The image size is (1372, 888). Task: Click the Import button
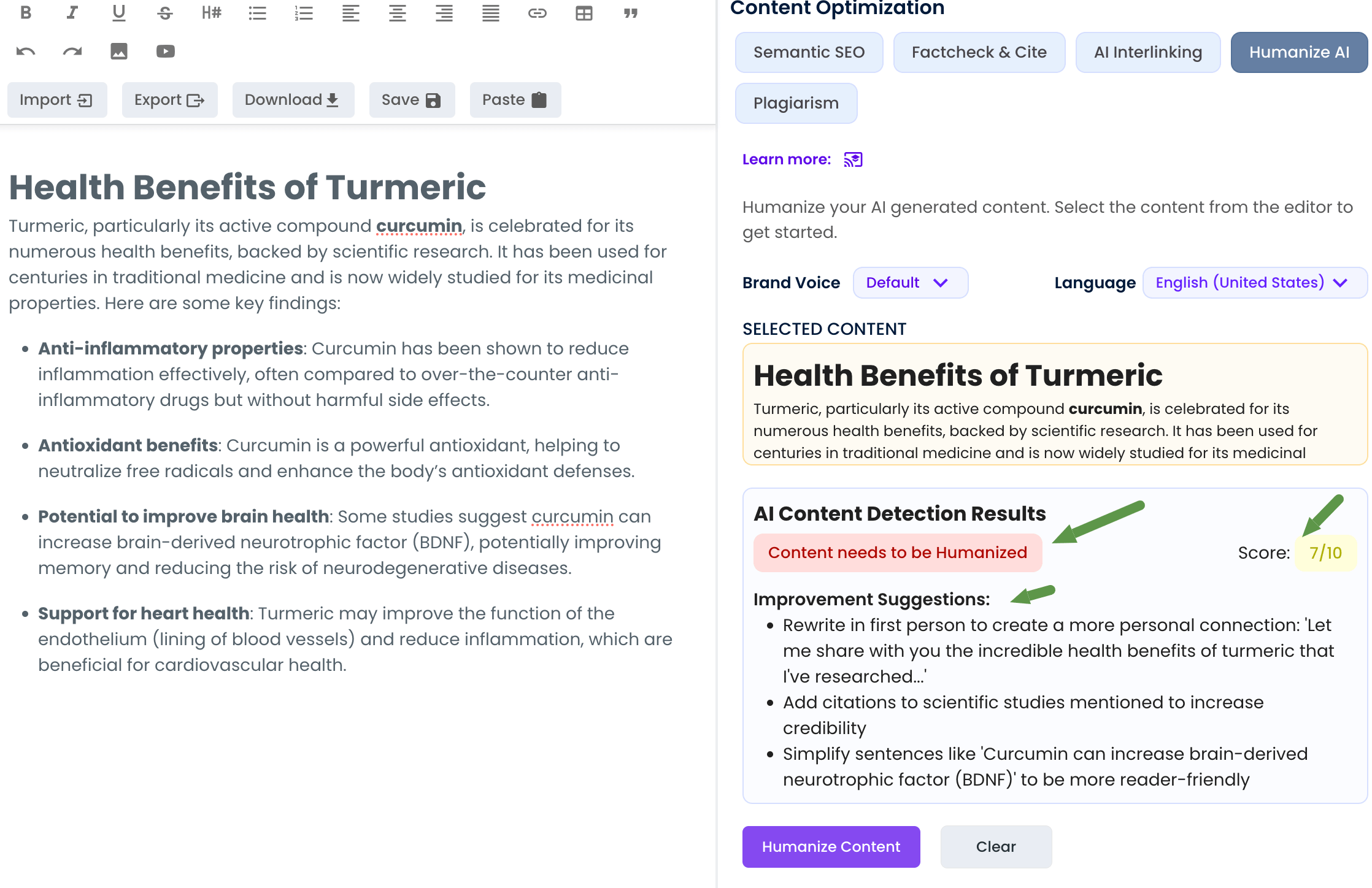click(57, 100)
